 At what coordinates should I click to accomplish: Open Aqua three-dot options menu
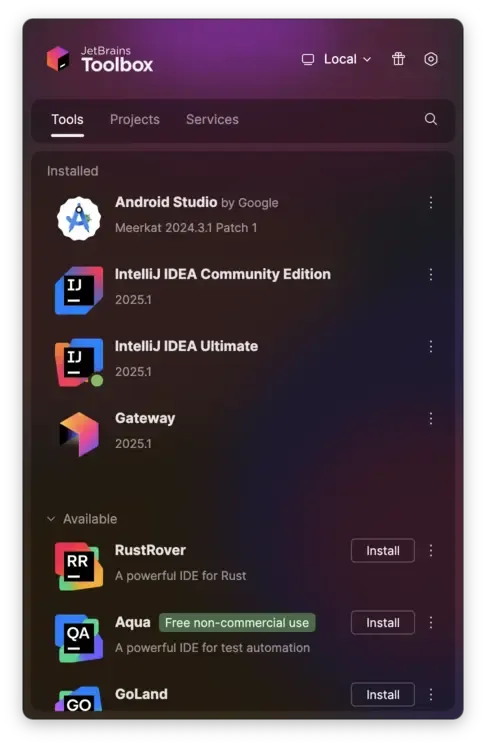tap(430, 623)
